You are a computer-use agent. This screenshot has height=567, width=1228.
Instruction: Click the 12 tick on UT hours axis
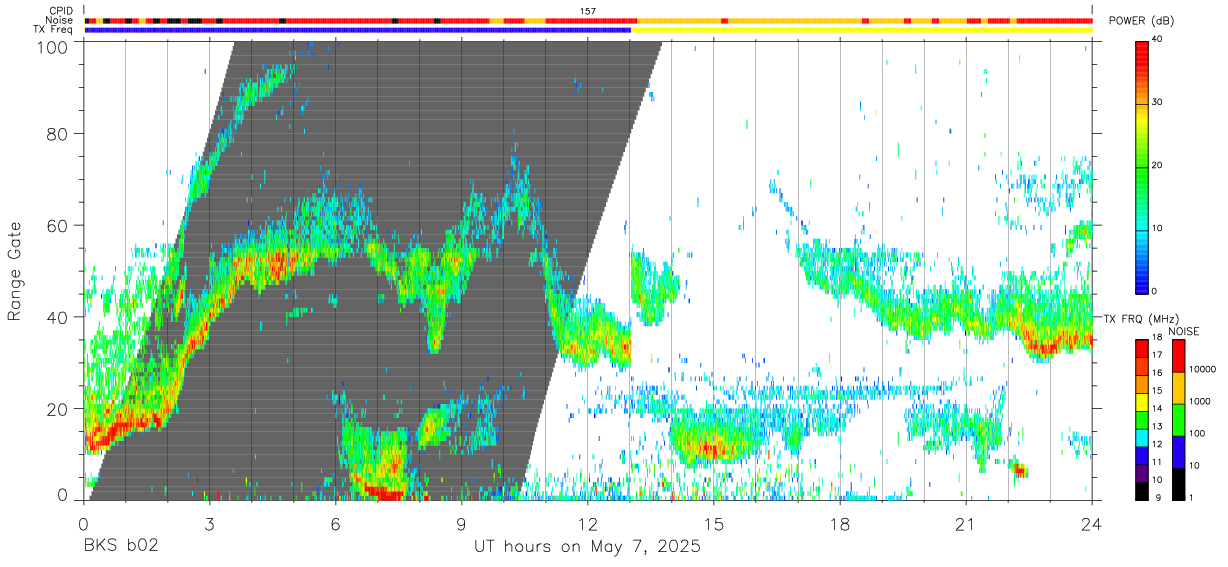click(588, 524)
